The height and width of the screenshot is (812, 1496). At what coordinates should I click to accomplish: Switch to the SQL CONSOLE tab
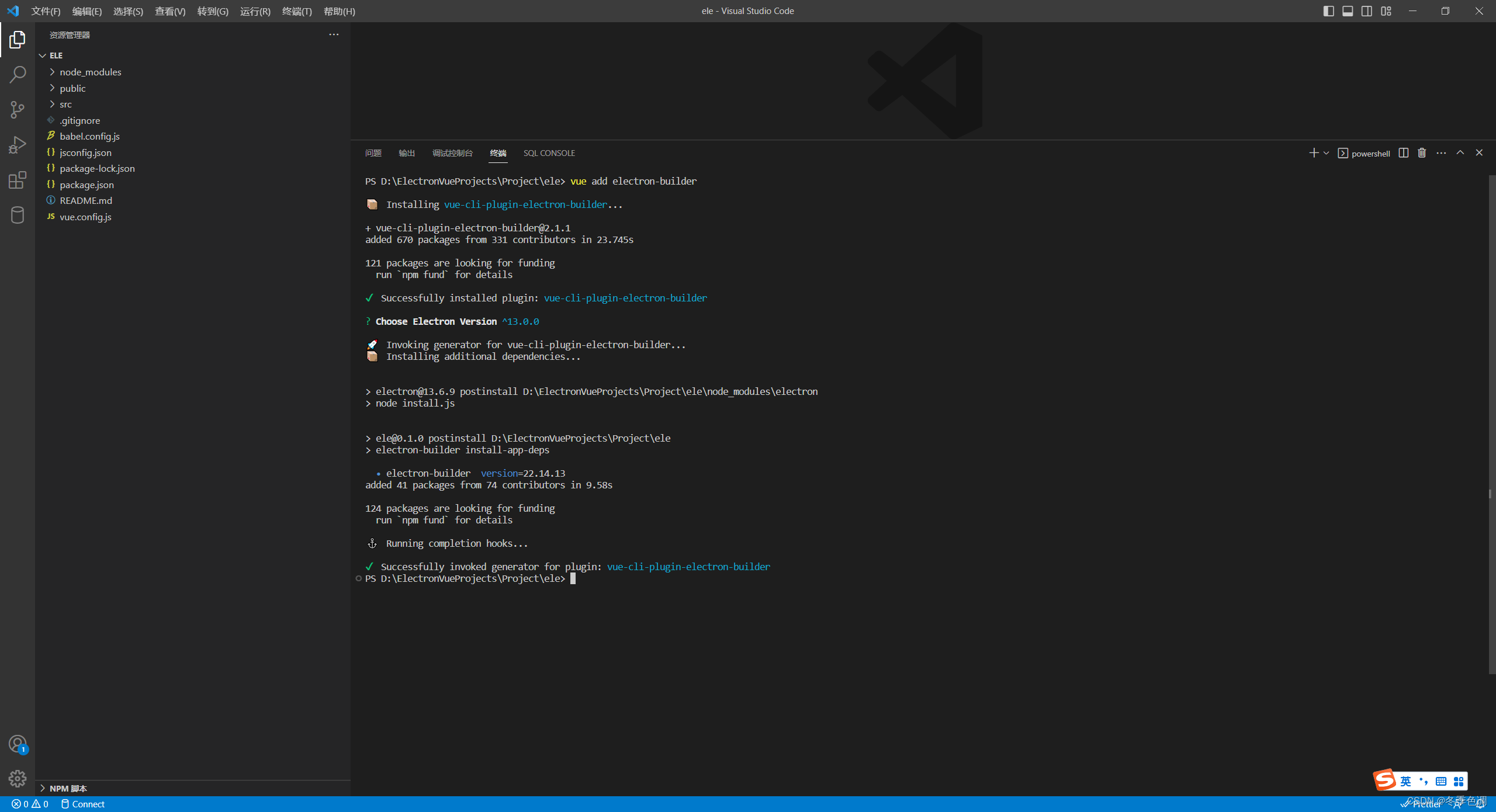point(548,152)
